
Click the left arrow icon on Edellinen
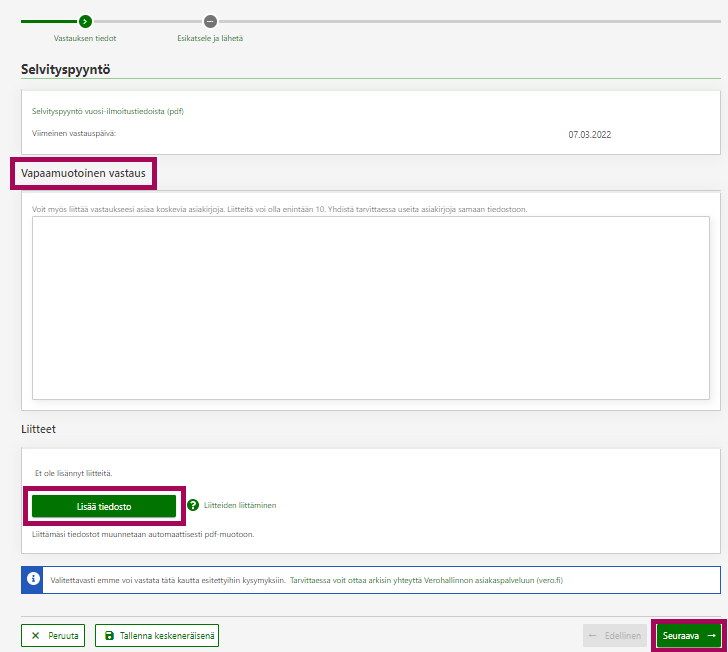[595, 635]
